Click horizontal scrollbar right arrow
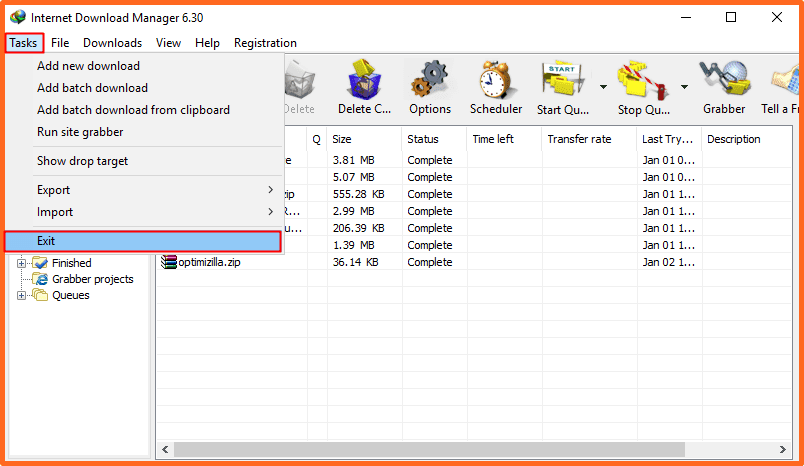Viewport: 804px width, 466px height. click(x=782, y=450)
